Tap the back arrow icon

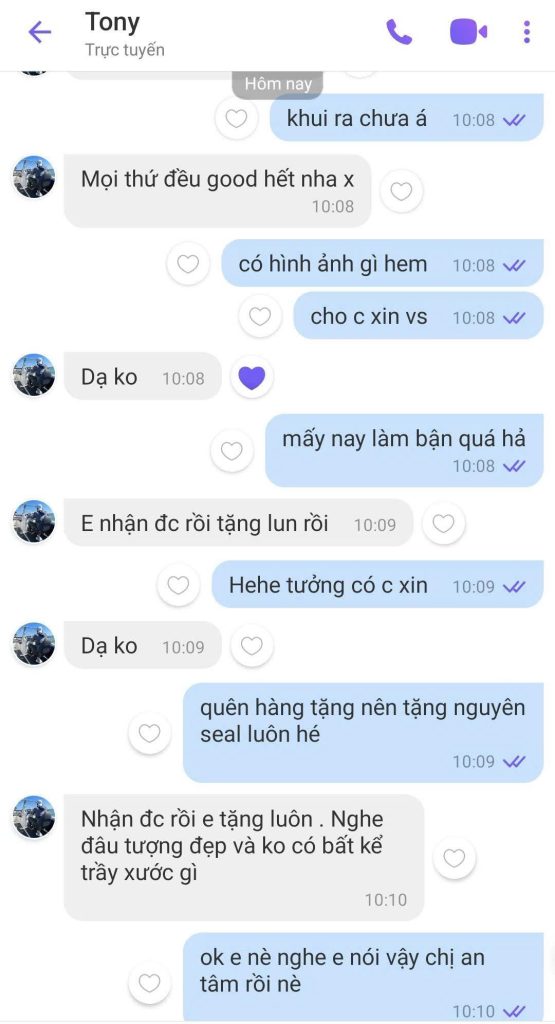click(x=39, y=32)
